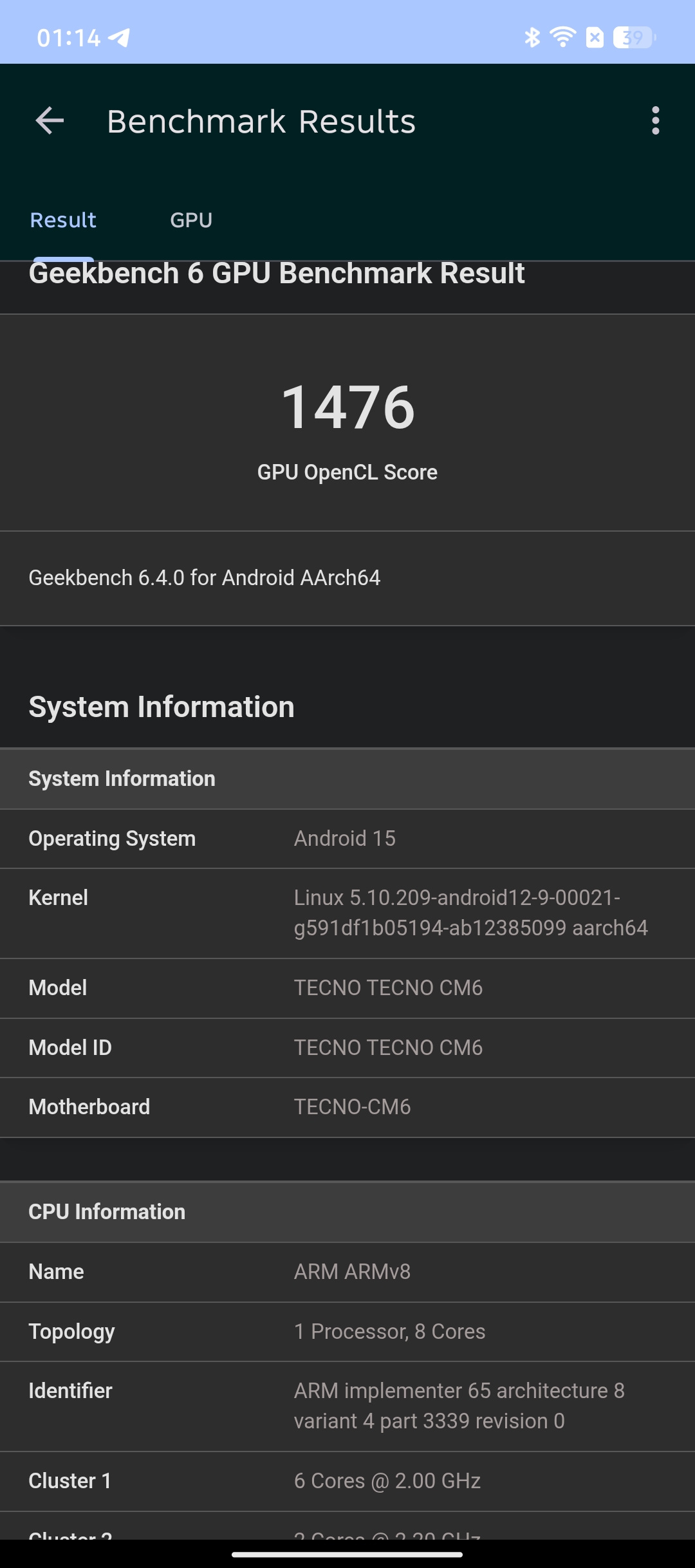Tap the Identifier ARM implementer row
695x1568 pixels.
[347, 1406]
